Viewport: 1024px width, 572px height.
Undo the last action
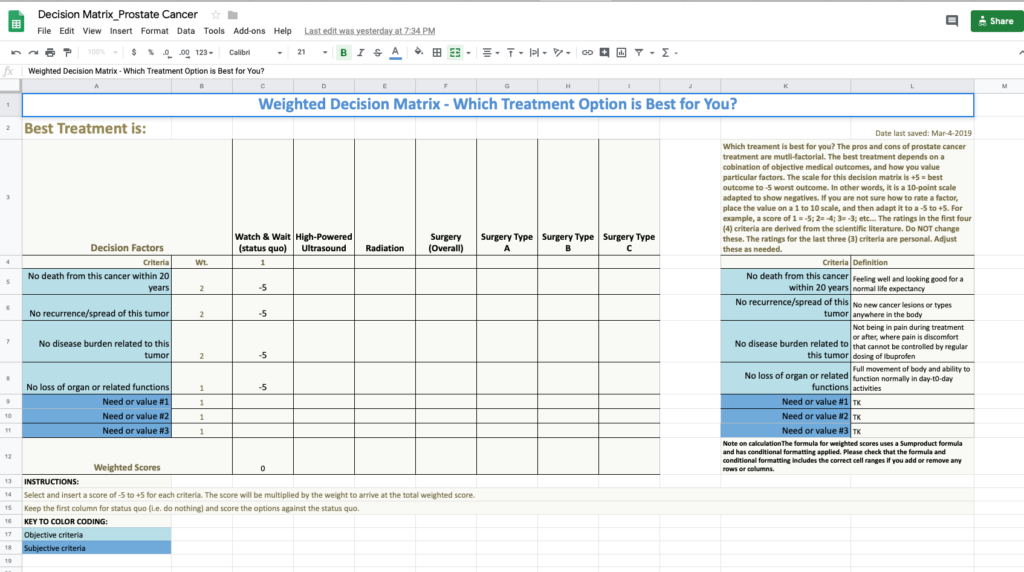pyautogui.click(x=16, y=53)
